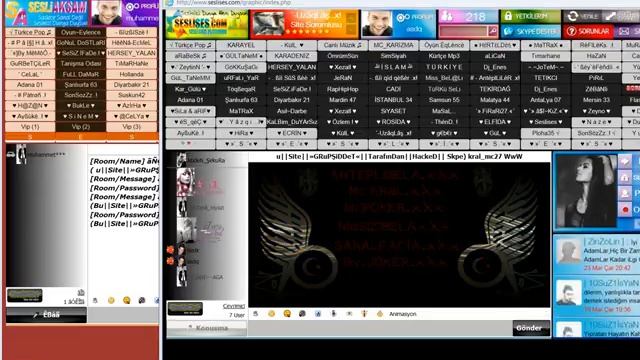This screenshot has width=640, height=360.
Task: Focus message box left of Gönder
Action: click(380, 328)
